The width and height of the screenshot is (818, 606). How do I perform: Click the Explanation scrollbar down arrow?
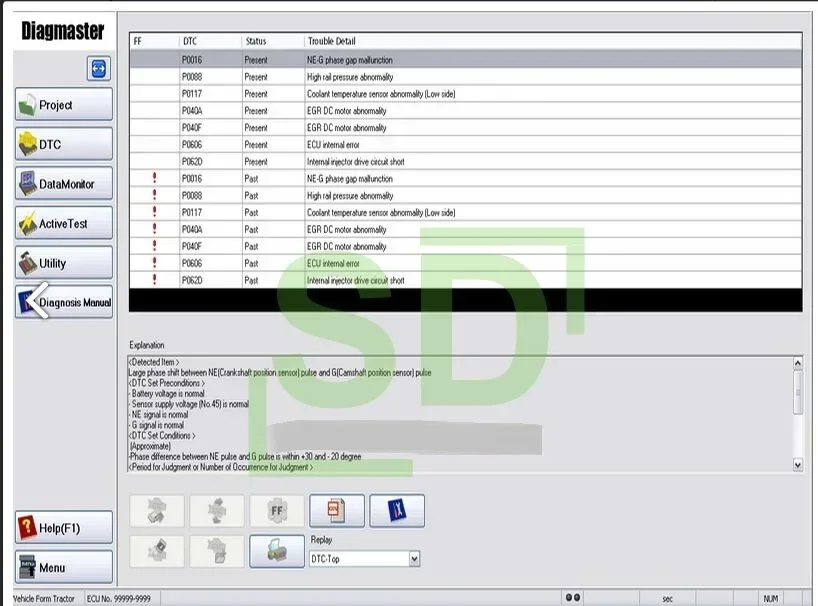798,464
